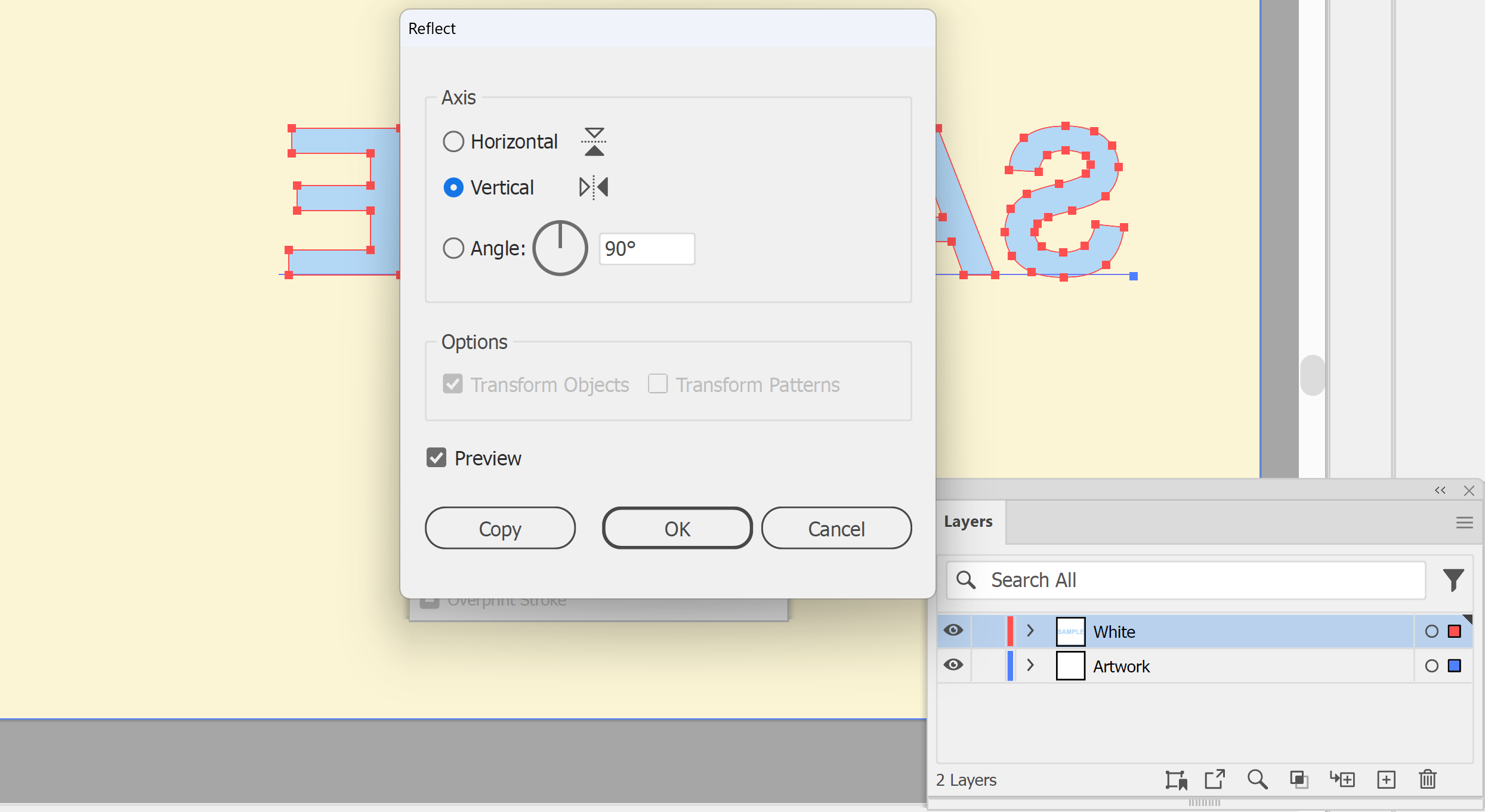Viewport: 1485px width, 812px height.
Task: Click red selection color square of White layer
Action: tap(1455, 631)
